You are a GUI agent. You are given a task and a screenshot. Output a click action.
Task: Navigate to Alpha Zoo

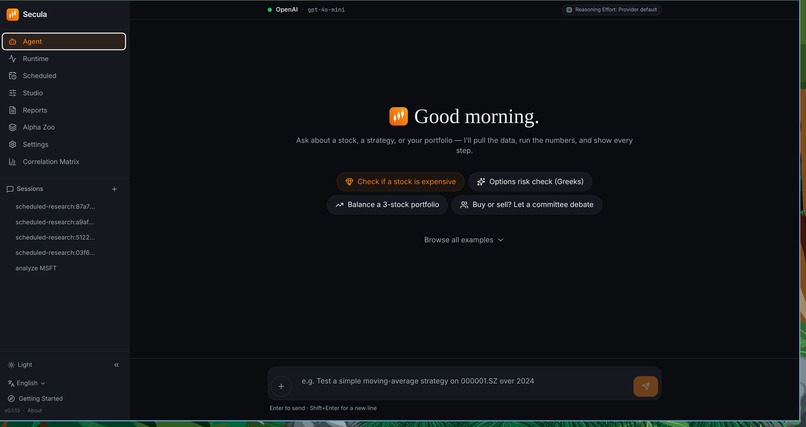[64, 127]
